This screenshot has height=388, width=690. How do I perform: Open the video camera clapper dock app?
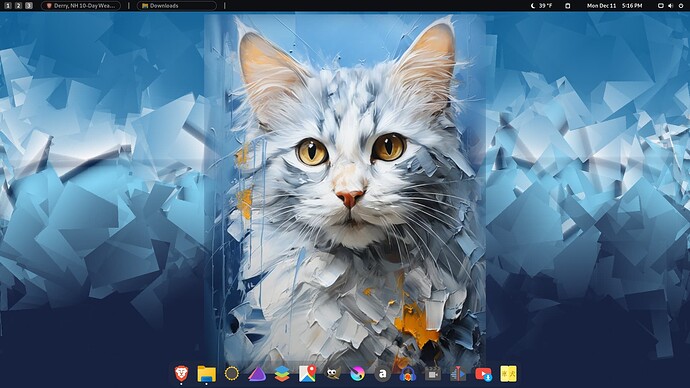tap(433, 374)
